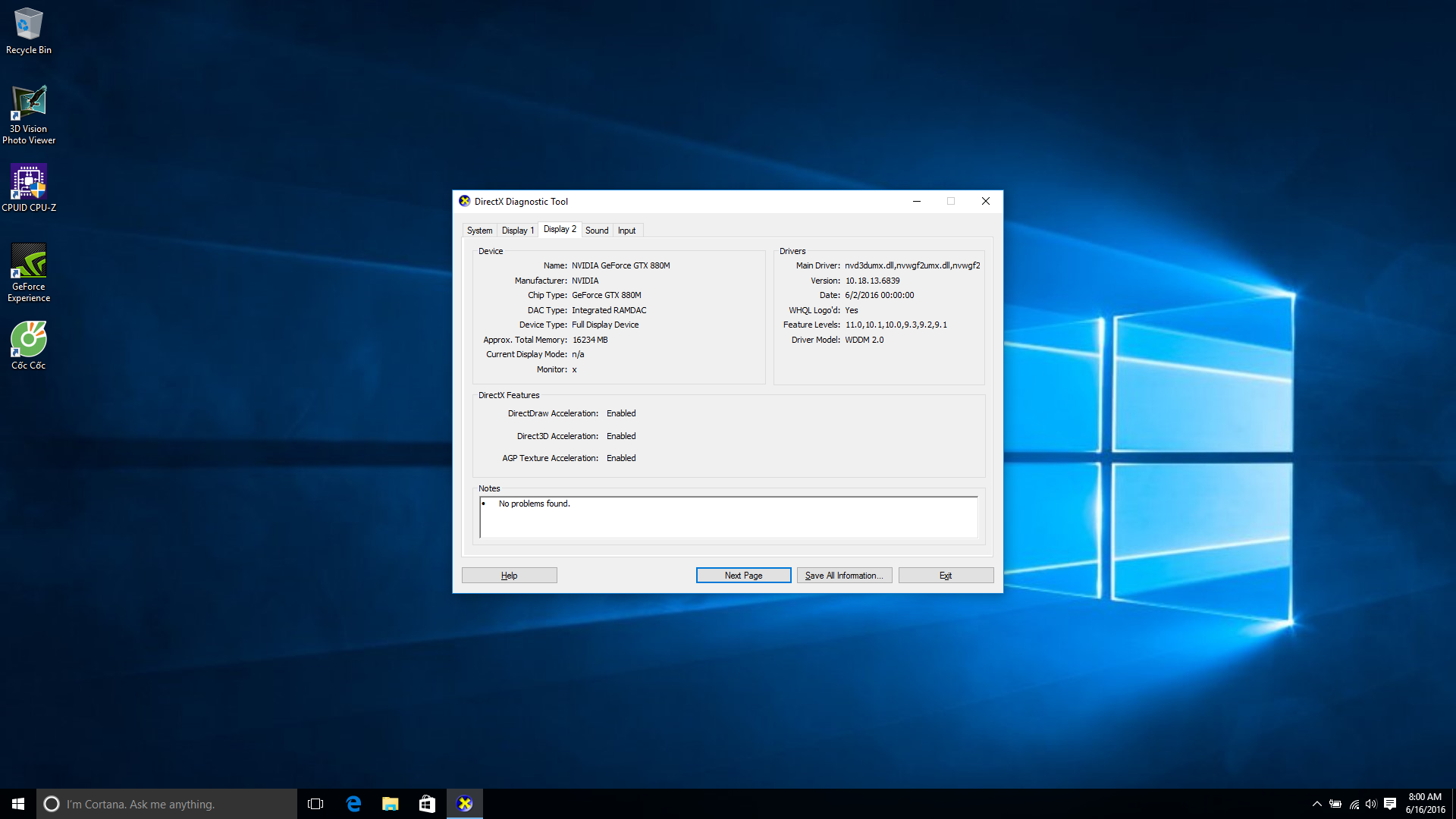Click the DirectX Diagnostic taskbar icon
The width and height of the screenshot is (1456, 819).
465,804
